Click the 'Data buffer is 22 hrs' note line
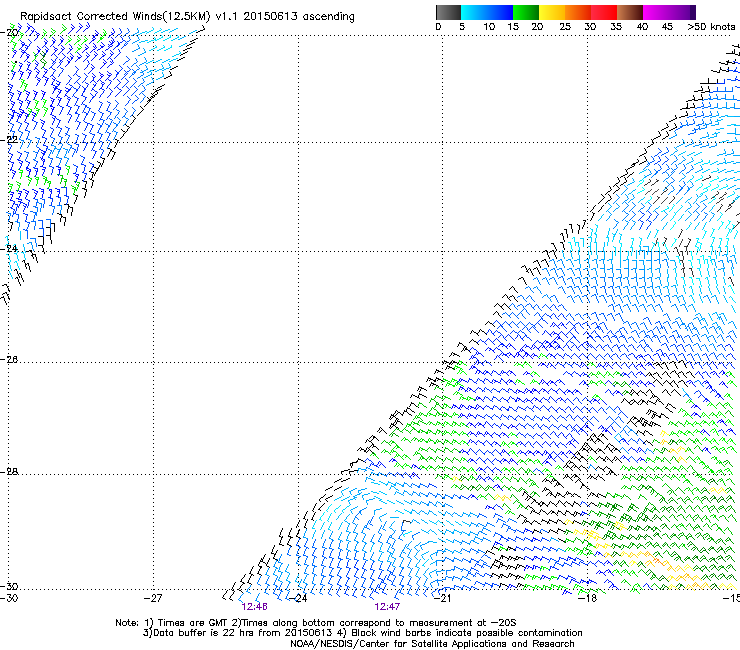 [x=362, y=633]
